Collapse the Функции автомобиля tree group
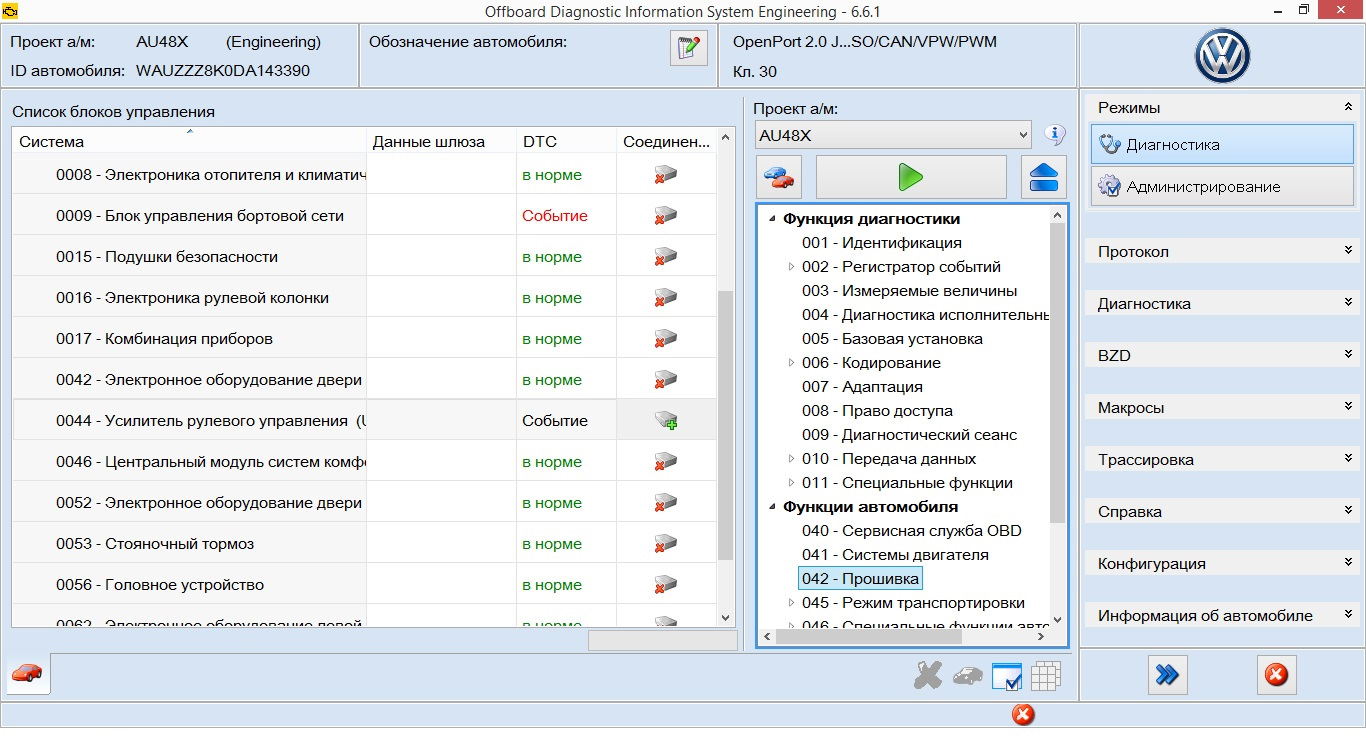The height and width of the screenshot is (744, 1366). click(772, 507)
